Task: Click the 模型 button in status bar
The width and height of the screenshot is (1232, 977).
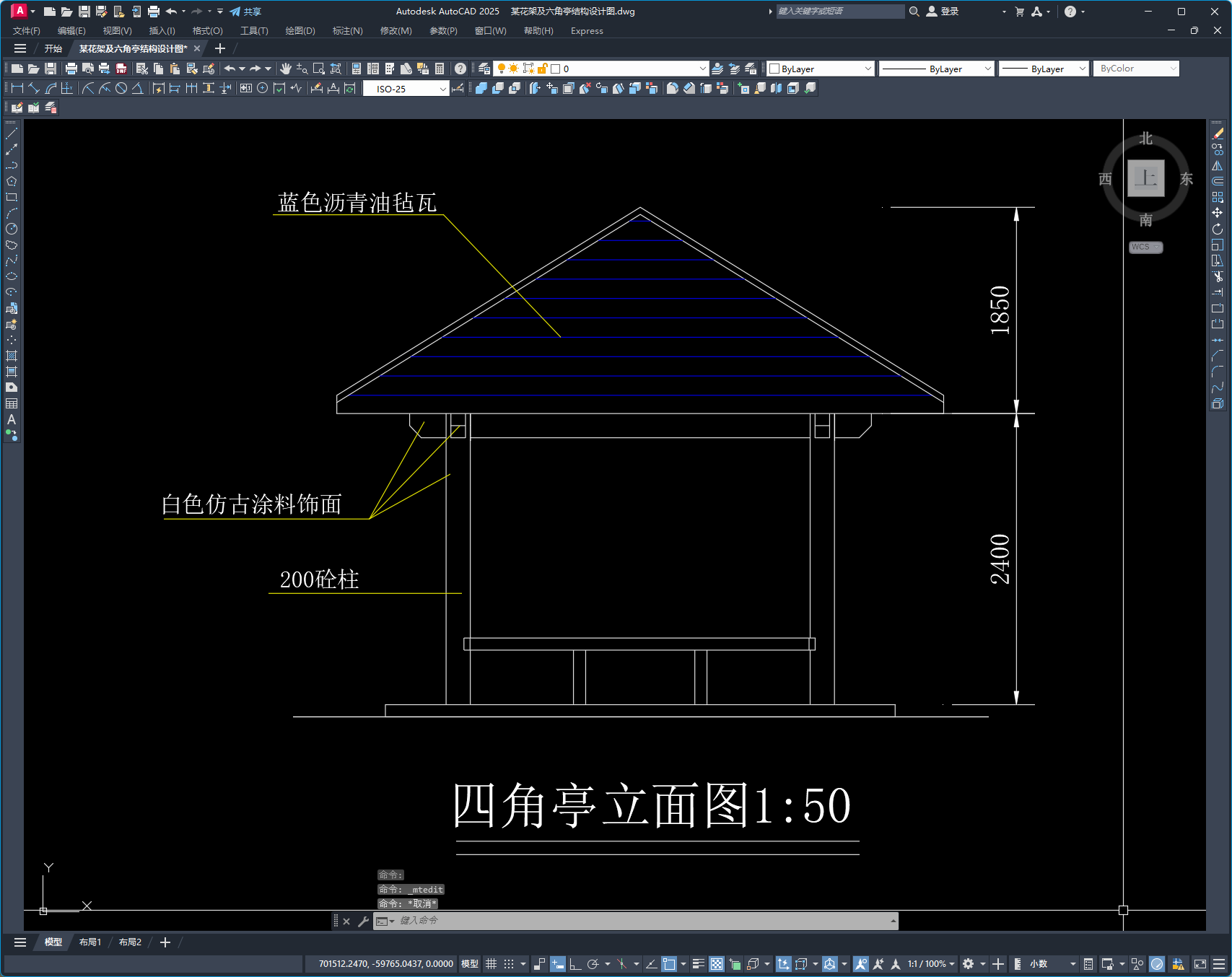Action: coord(470,964)
